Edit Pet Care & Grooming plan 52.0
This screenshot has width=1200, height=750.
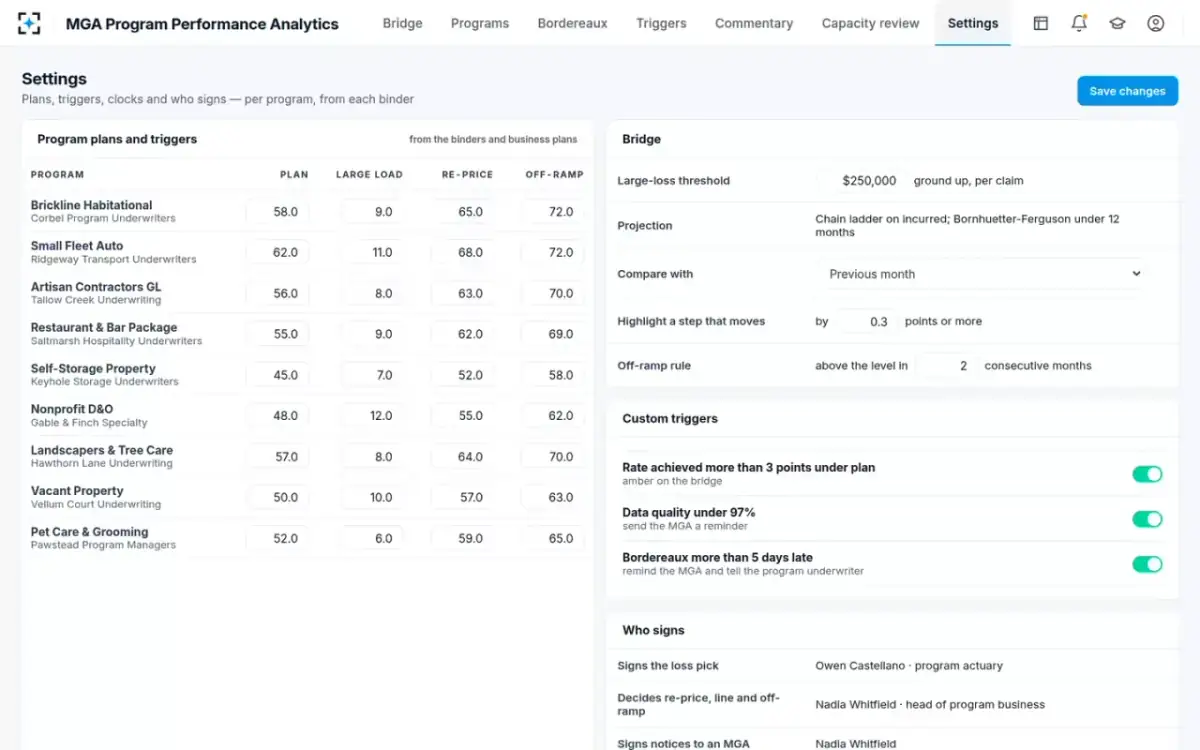[278, 539]
